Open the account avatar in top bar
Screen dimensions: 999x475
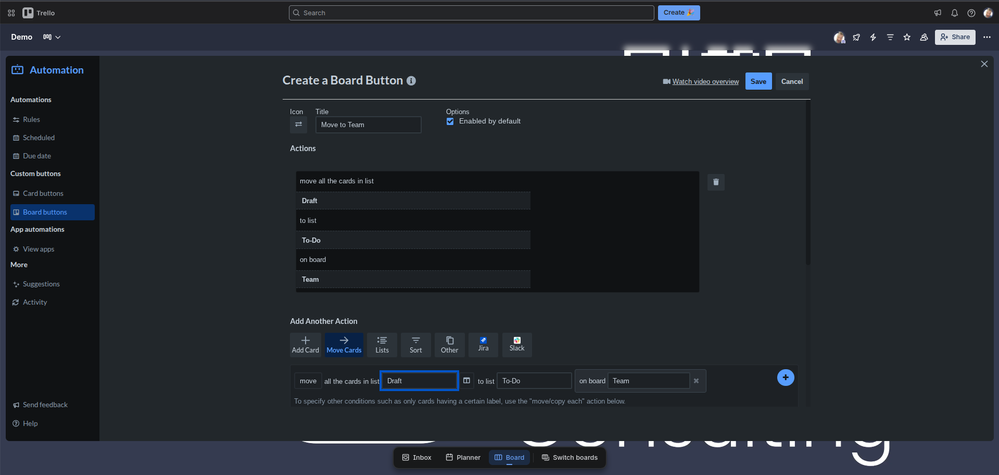[x=988, y=13]
